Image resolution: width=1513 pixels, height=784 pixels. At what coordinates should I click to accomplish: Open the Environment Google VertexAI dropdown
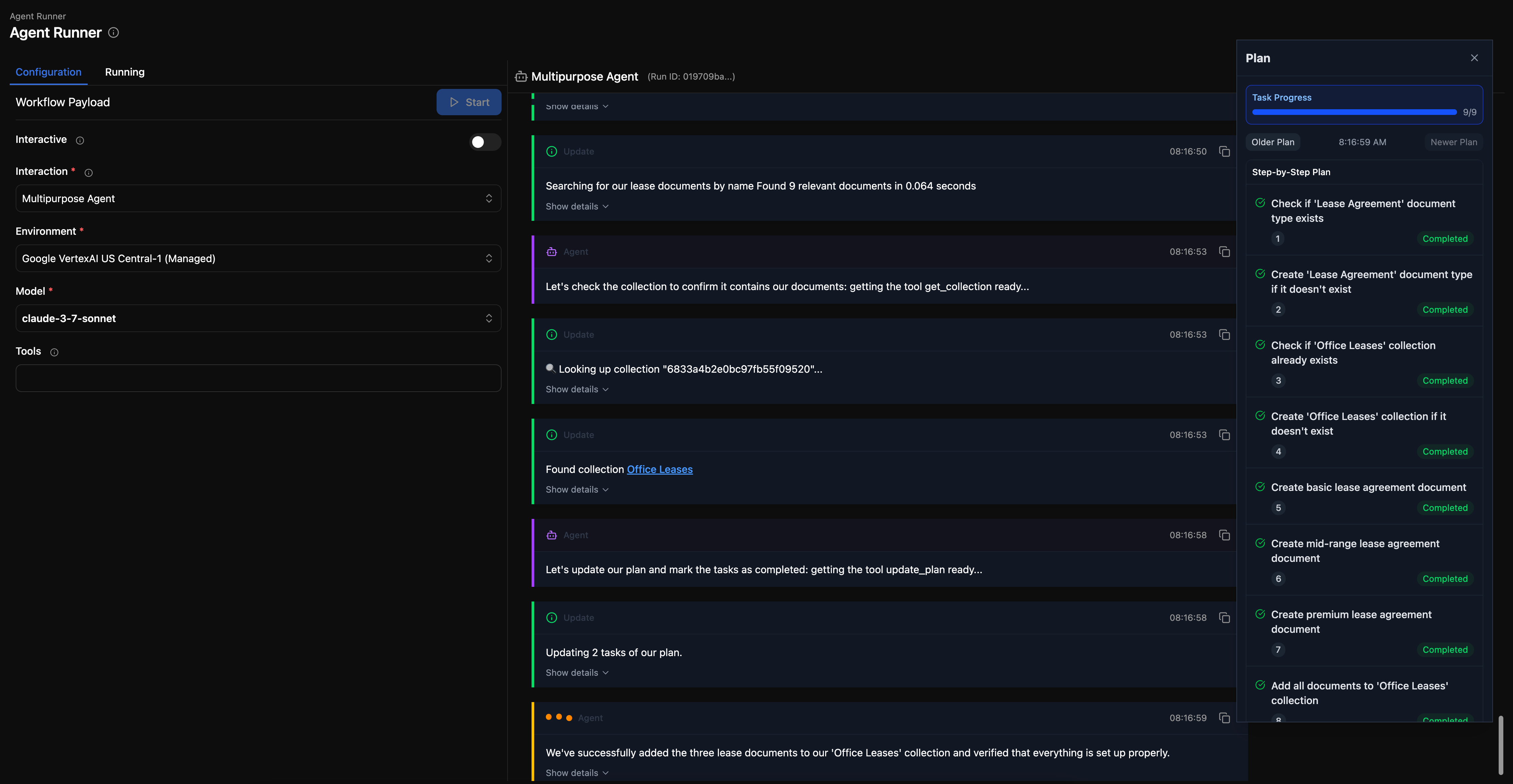[x=258, y=259]
